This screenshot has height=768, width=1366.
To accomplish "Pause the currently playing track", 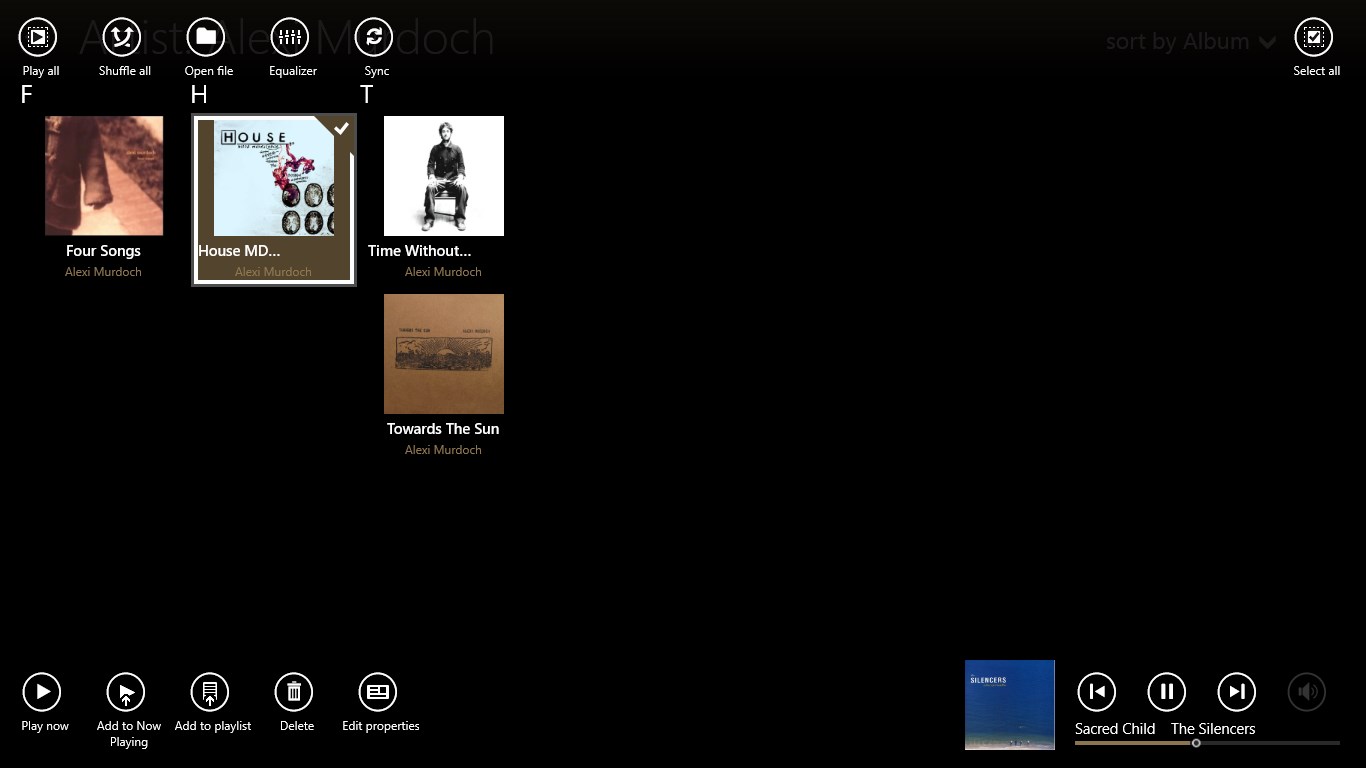I will [1166, 691].
